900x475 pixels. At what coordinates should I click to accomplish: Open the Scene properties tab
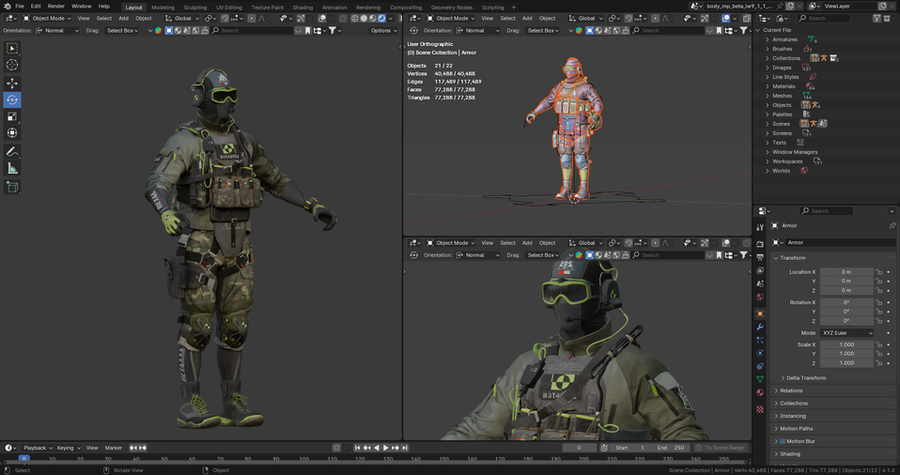760,284
